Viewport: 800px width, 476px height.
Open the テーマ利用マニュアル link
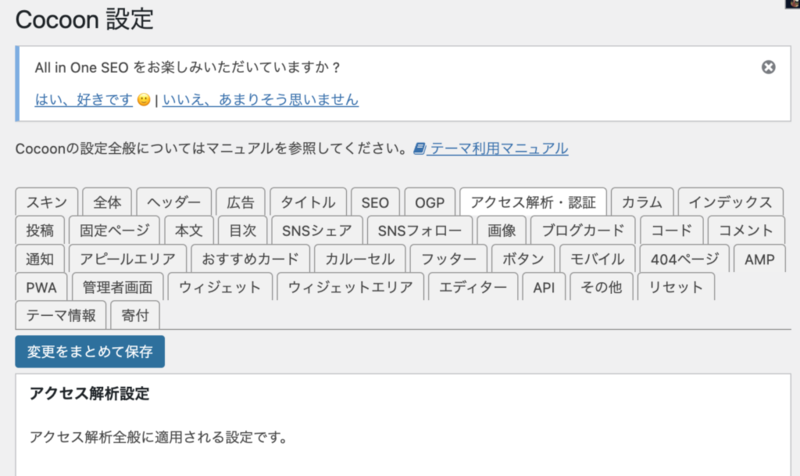tap(498, 148)
